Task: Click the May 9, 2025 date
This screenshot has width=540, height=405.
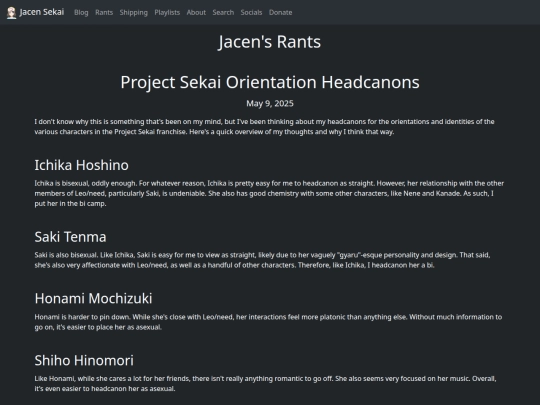Action: tap(270, 104)
